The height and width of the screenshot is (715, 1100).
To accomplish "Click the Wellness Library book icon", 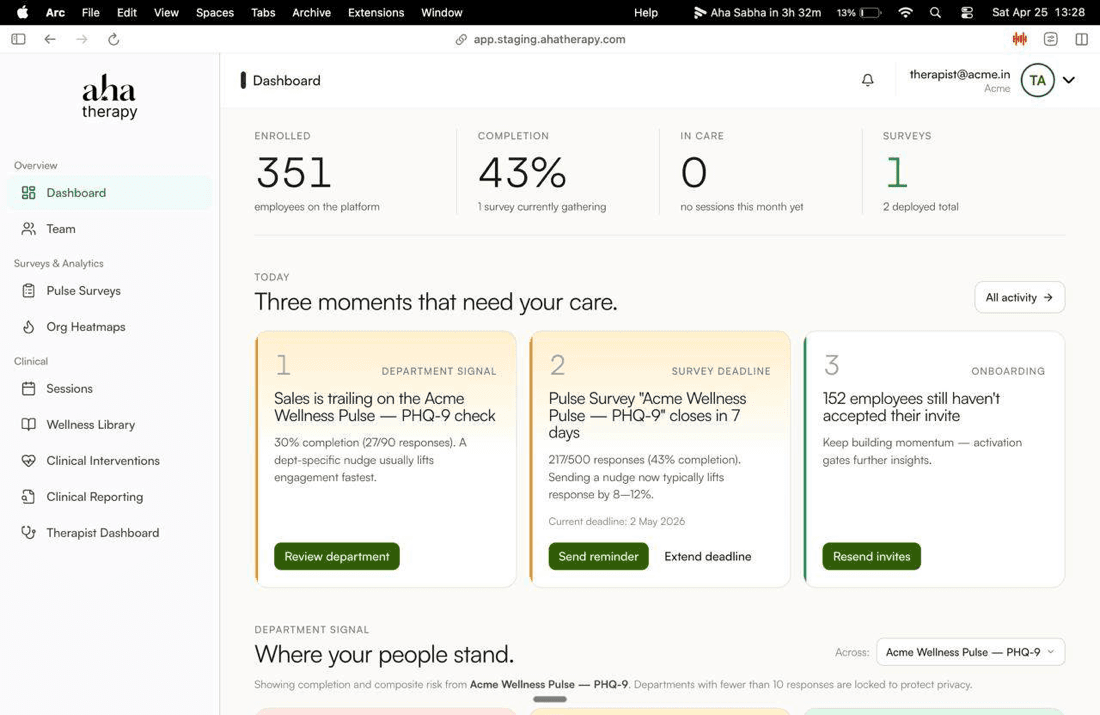I will pos(28,425).
